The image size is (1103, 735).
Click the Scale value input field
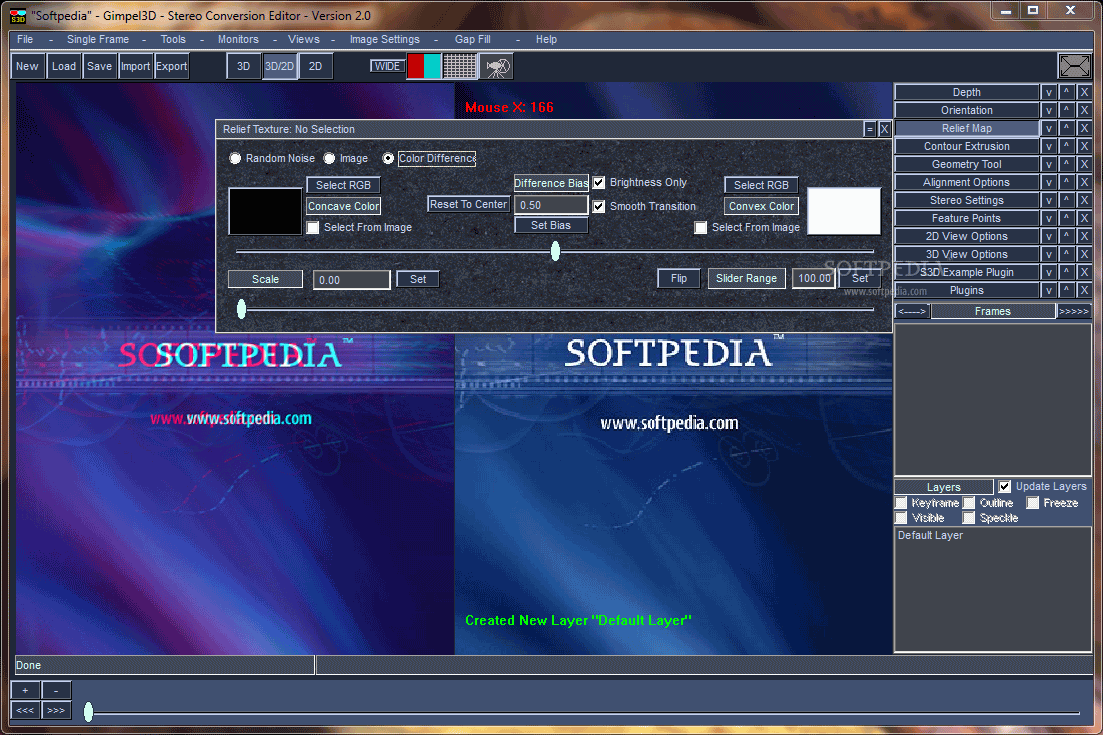(x=351, y=280)
